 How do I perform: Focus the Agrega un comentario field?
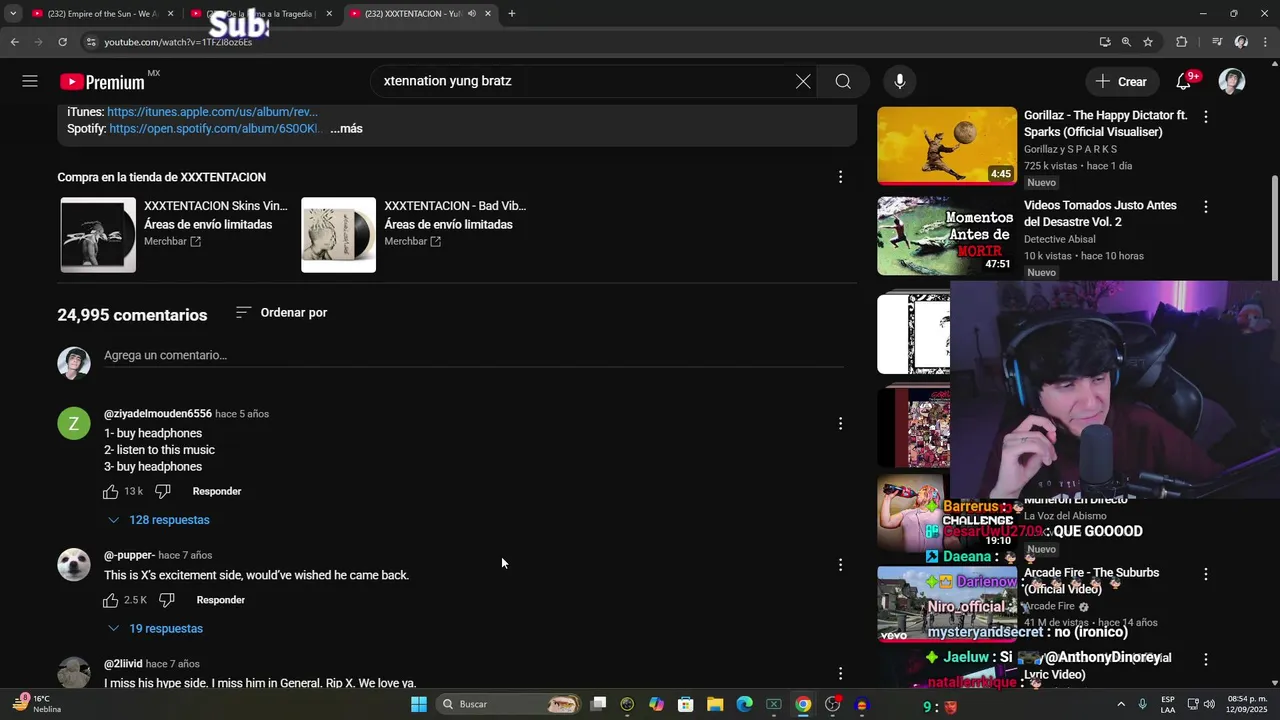[x=474, y=356]
